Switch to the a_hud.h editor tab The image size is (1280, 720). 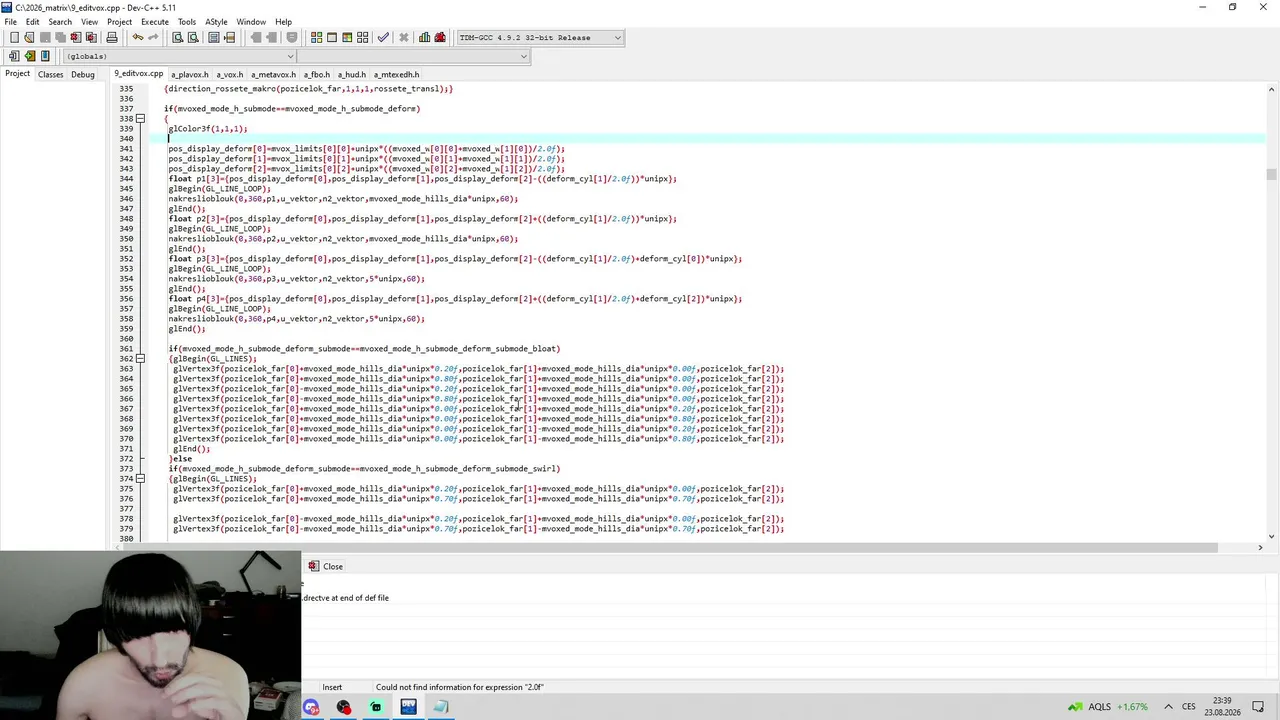(x=351, y=74)
